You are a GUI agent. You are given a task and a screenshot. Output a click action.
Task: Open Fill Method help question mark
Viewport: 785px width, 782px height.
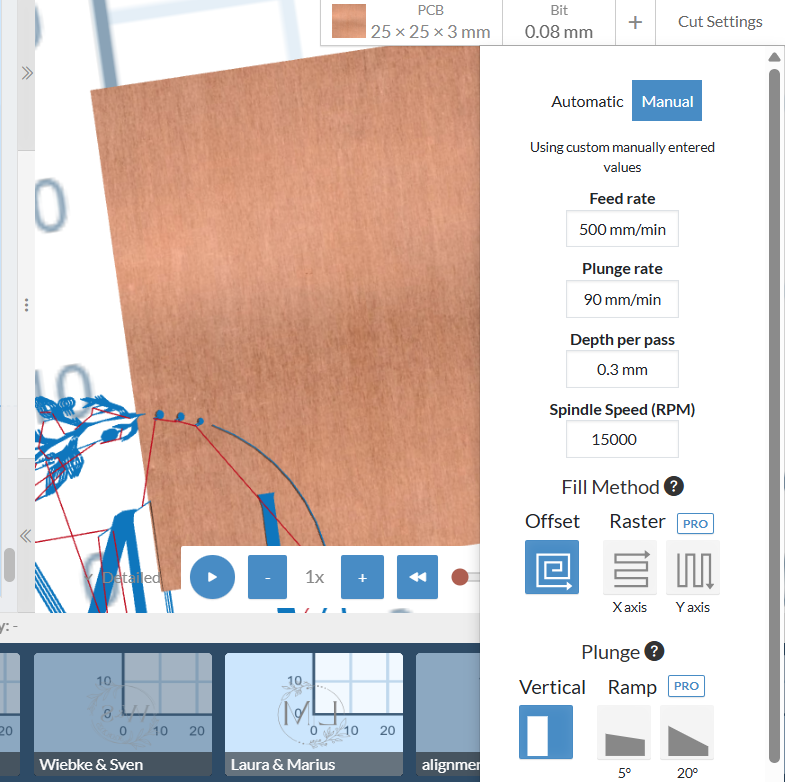[x=675, y=487]
